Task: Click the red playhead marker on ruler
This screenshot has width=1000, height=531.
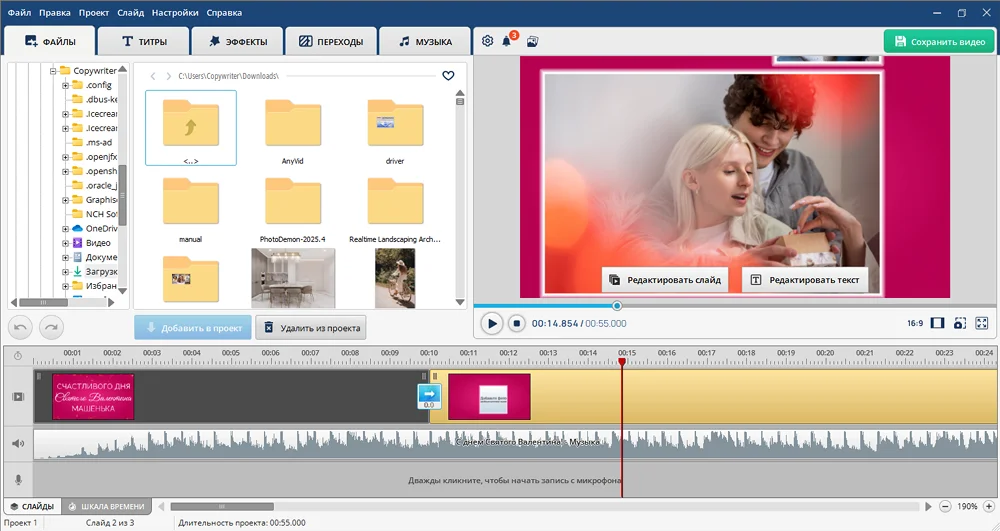Action: tap(622, 361)
